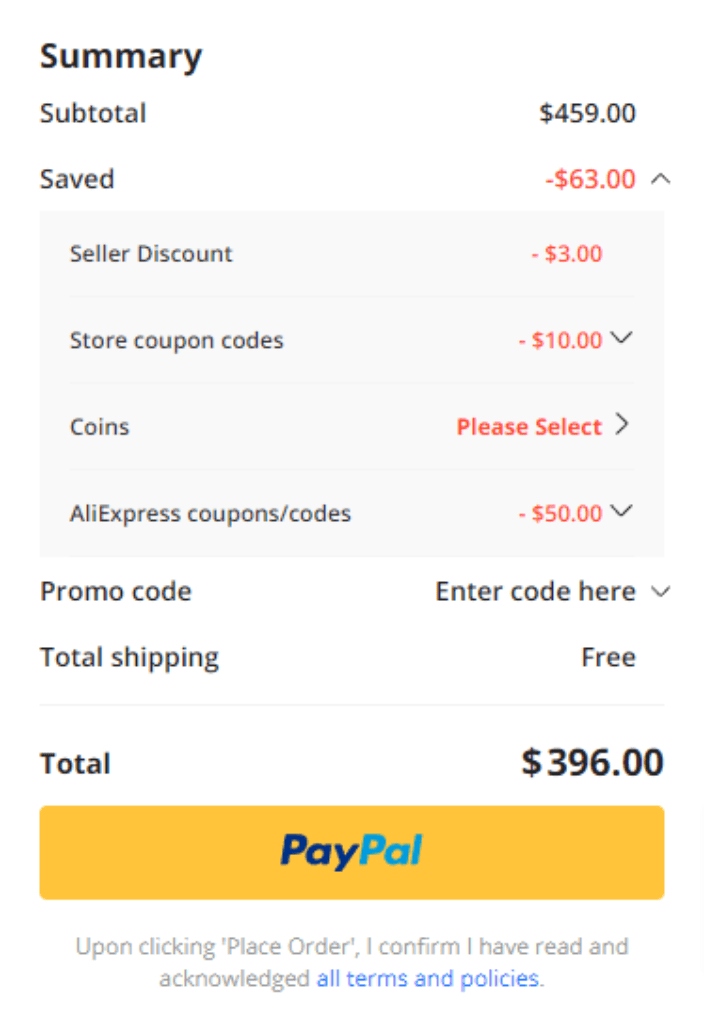Viewport: 704px width, 1024px height.
Task: Click the AliExpress coupons/codes label
Action: (210, 514)
